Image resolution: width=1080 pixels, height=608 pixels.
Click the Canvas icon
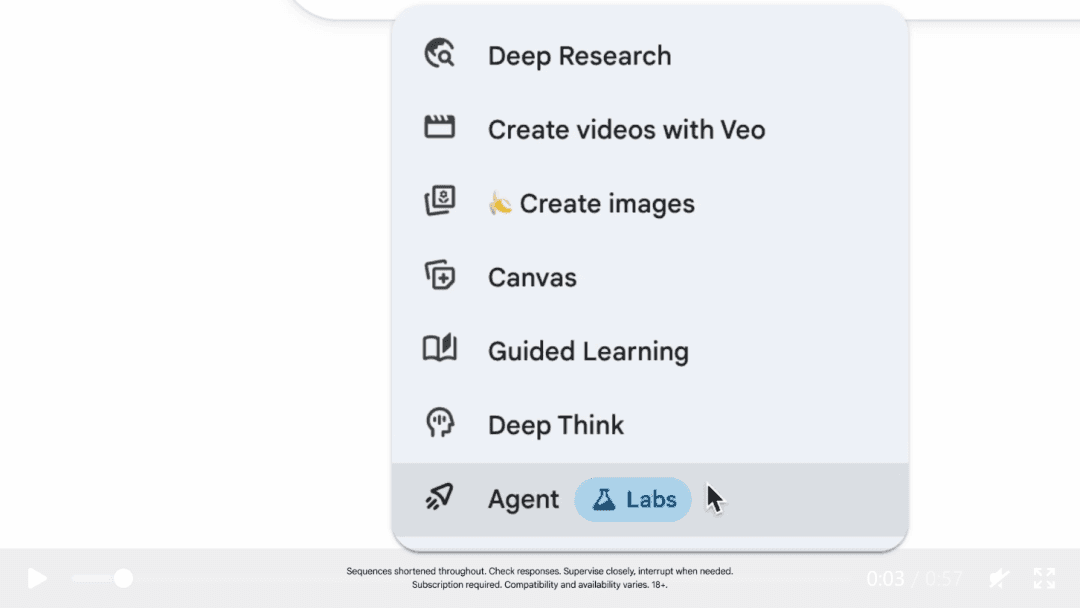tap(440, 276)
